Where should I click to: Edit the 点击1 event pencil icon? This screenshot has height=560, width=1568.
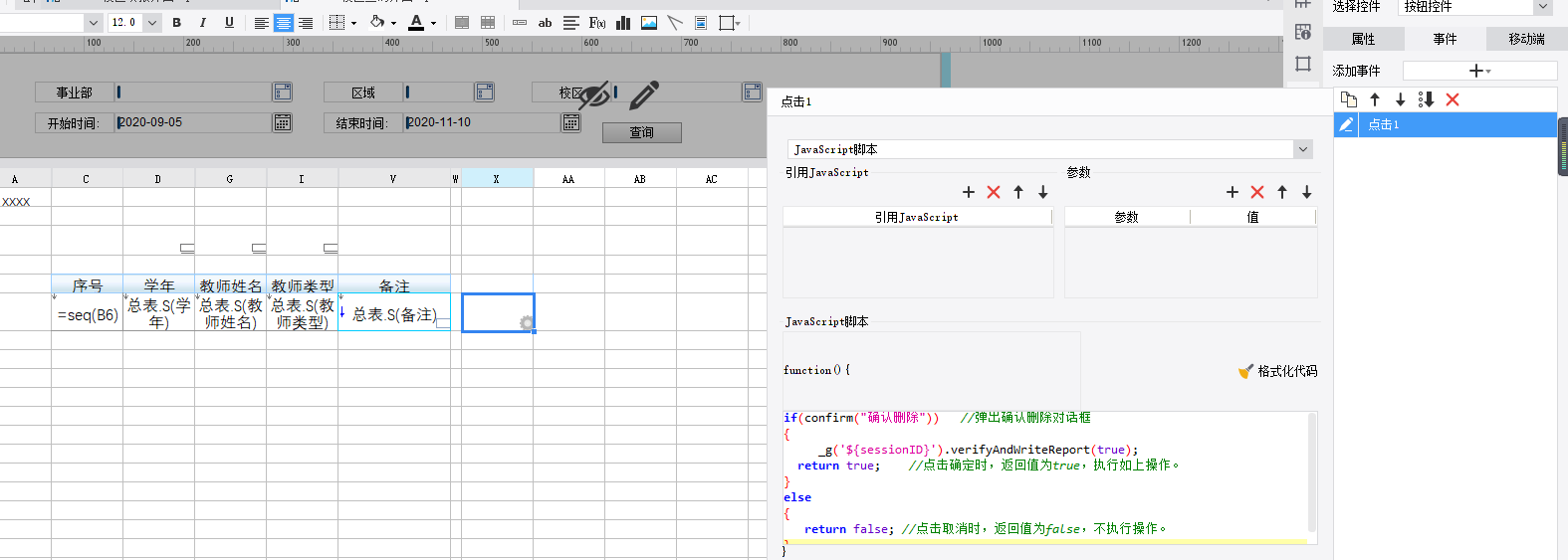click(1346, 124)
